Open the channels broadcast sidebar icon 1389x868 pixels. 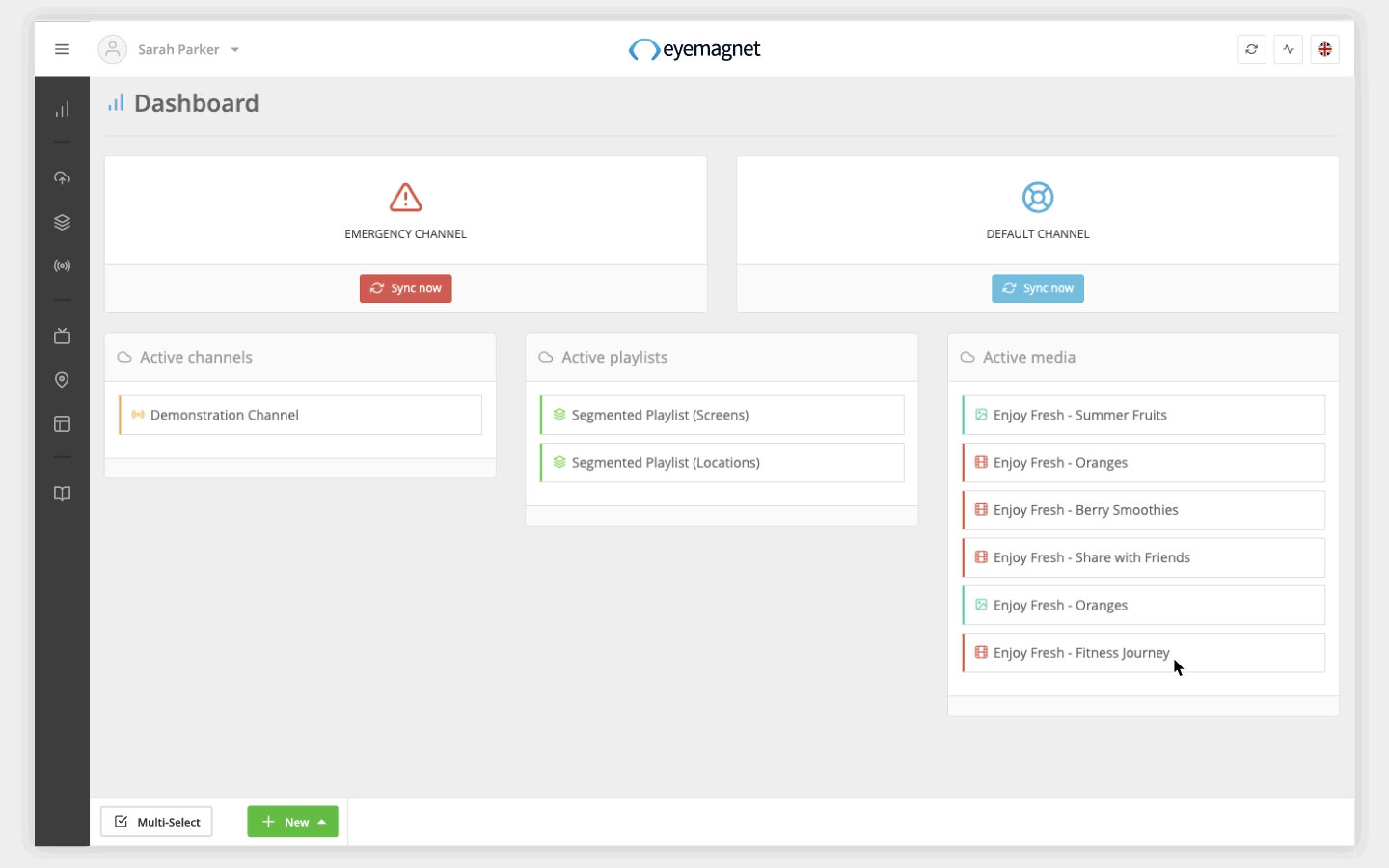[x=62, y=266]
